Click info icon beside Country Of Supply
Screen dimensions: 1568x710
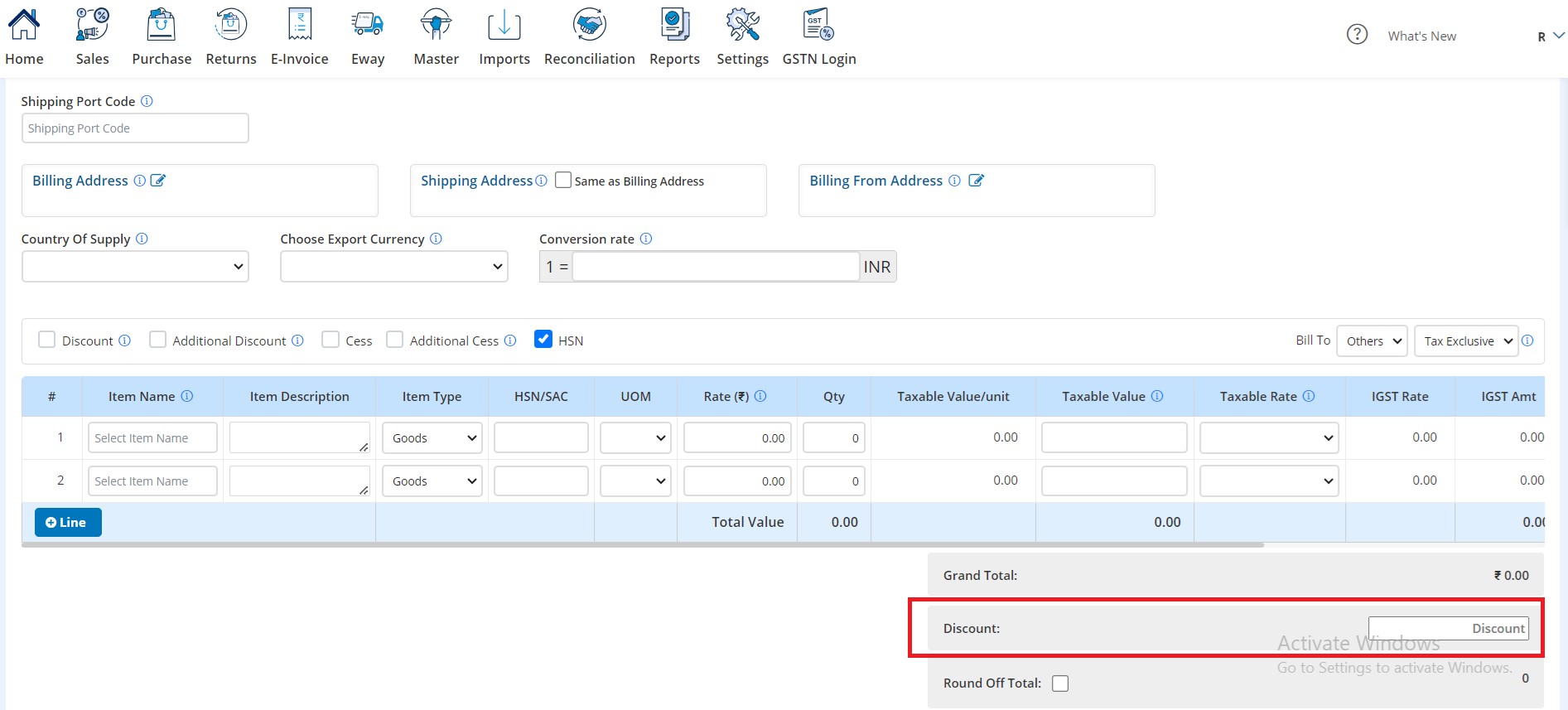pyautogui.click(x=142, y=239)
